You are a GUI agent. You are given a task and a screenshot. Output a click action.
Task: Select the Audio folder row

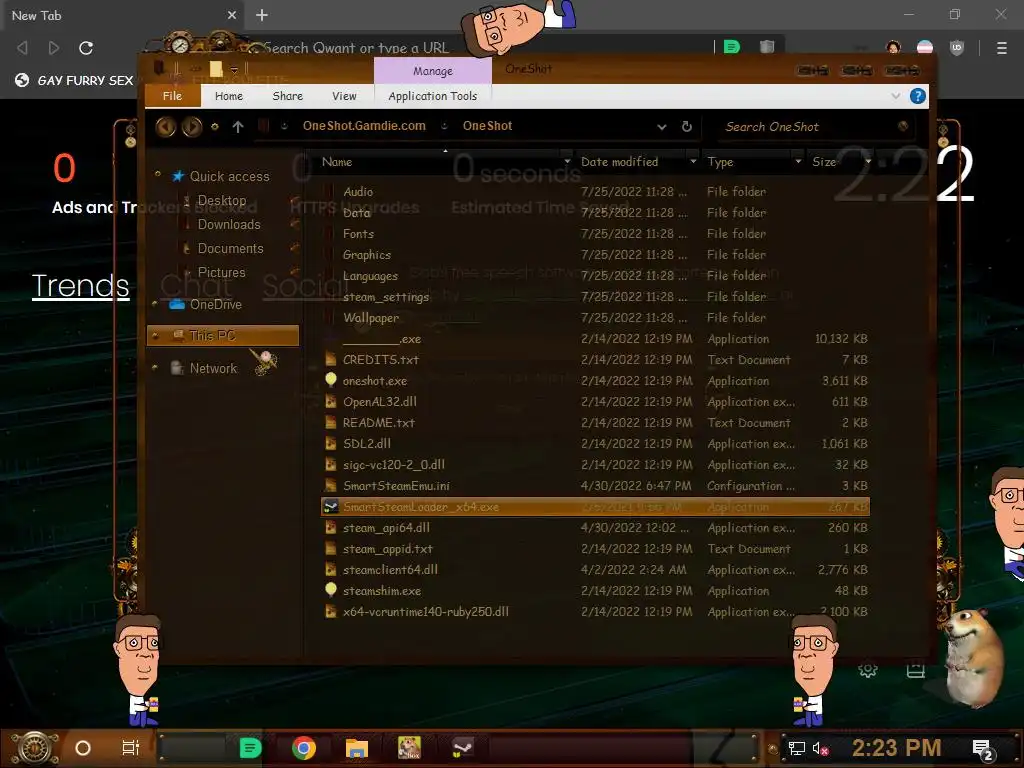coord(595,191)
